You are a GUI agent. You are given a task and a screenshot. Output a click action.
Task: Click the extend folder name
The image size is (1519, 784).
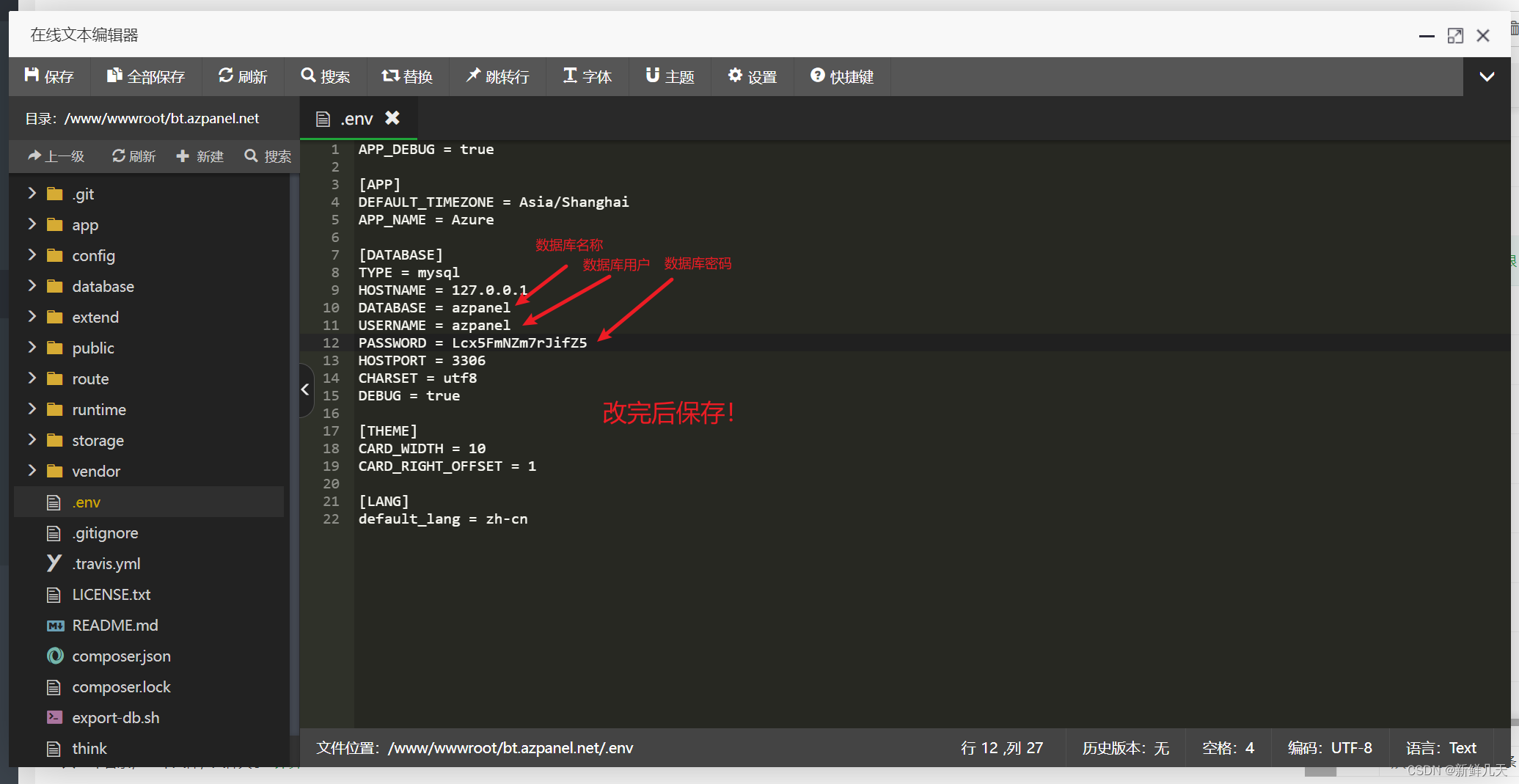95,317
